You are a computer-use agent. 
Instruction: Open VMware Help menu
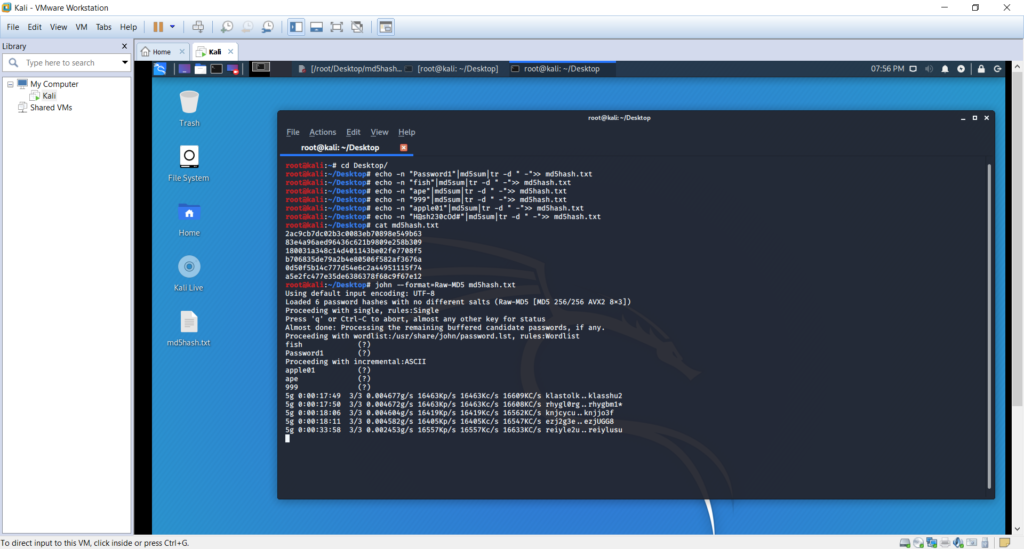click(x=128, y=27)
